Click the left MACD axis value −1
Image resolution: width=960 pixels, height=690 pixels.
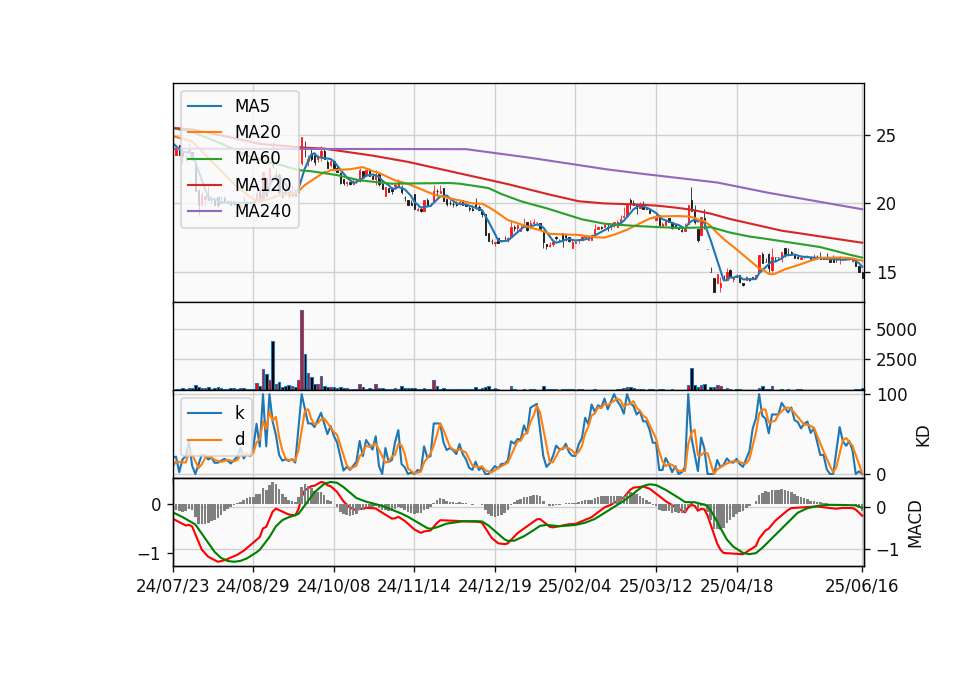150,553
